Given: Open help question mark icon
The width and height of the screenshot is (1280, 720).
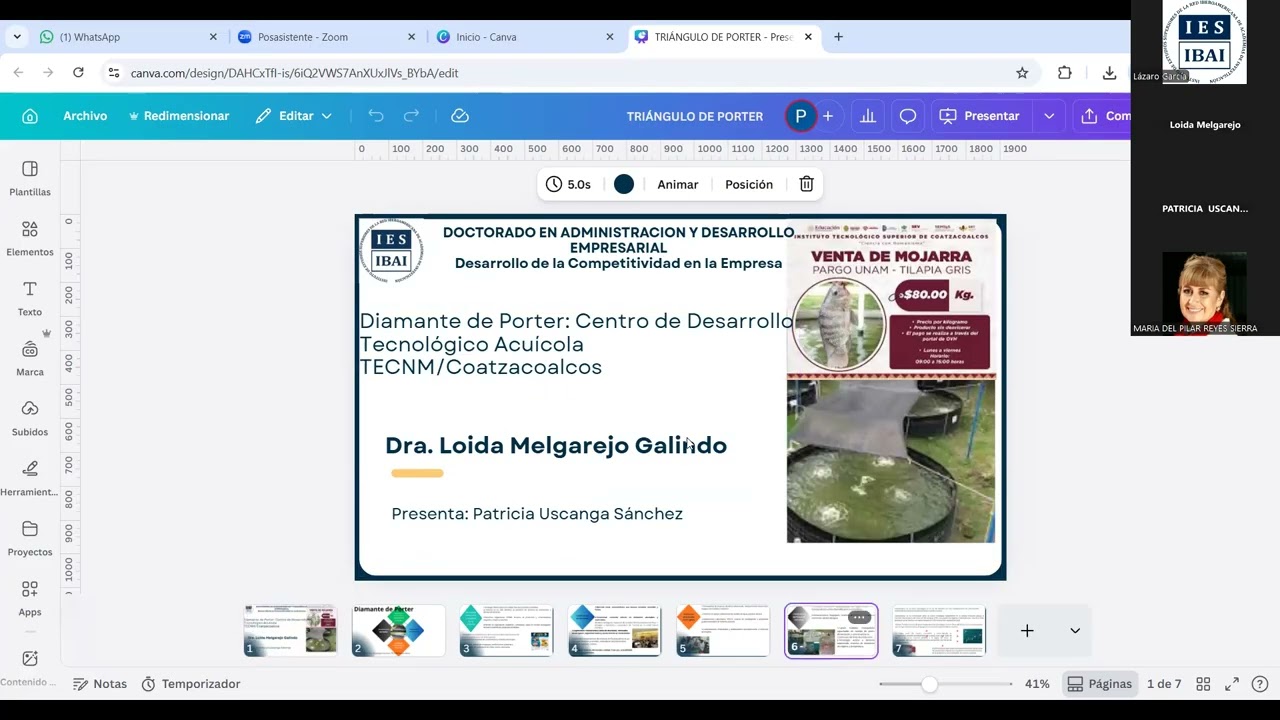Looking at the screenshot, I should pos(1260,684).
